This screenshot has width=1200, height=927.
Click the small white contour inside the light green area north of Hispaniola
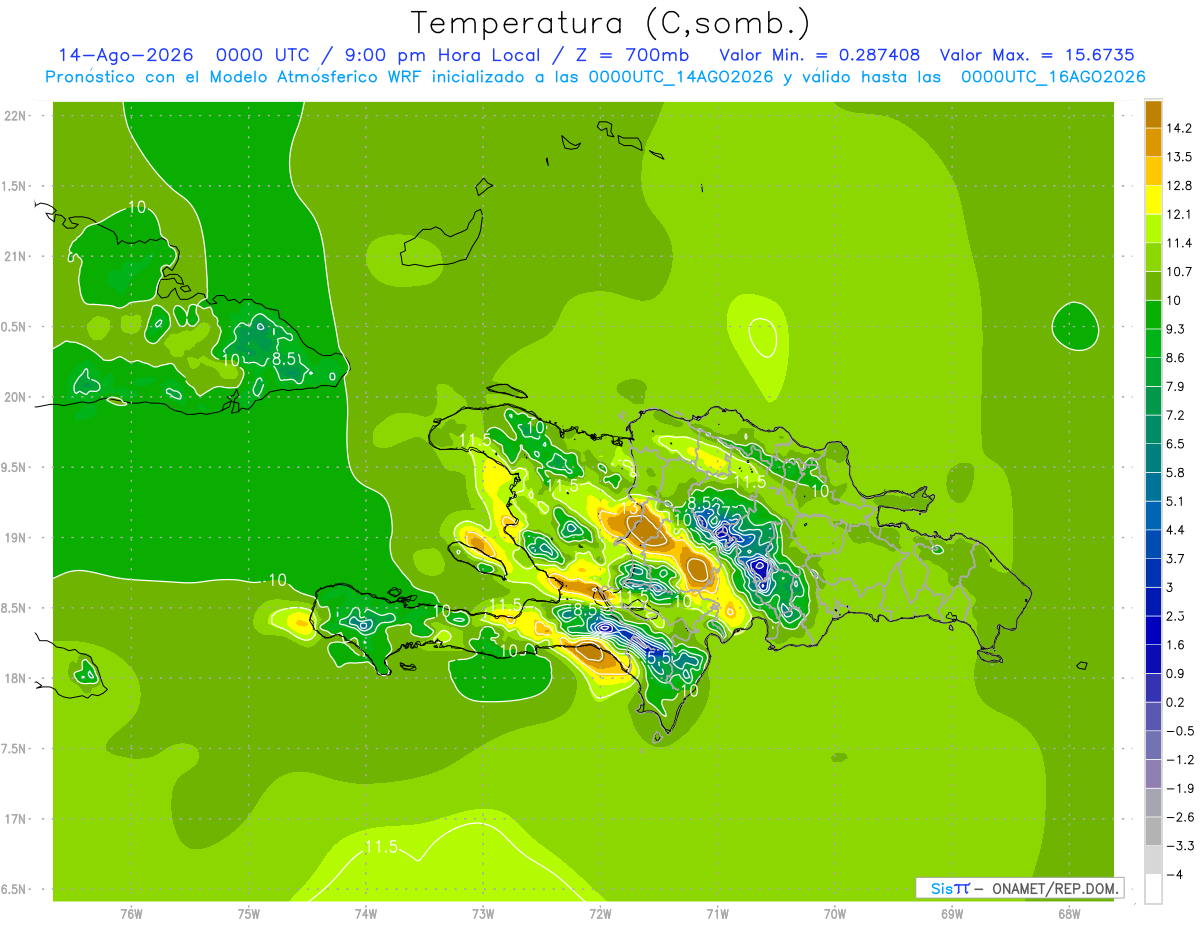[763, 337]
